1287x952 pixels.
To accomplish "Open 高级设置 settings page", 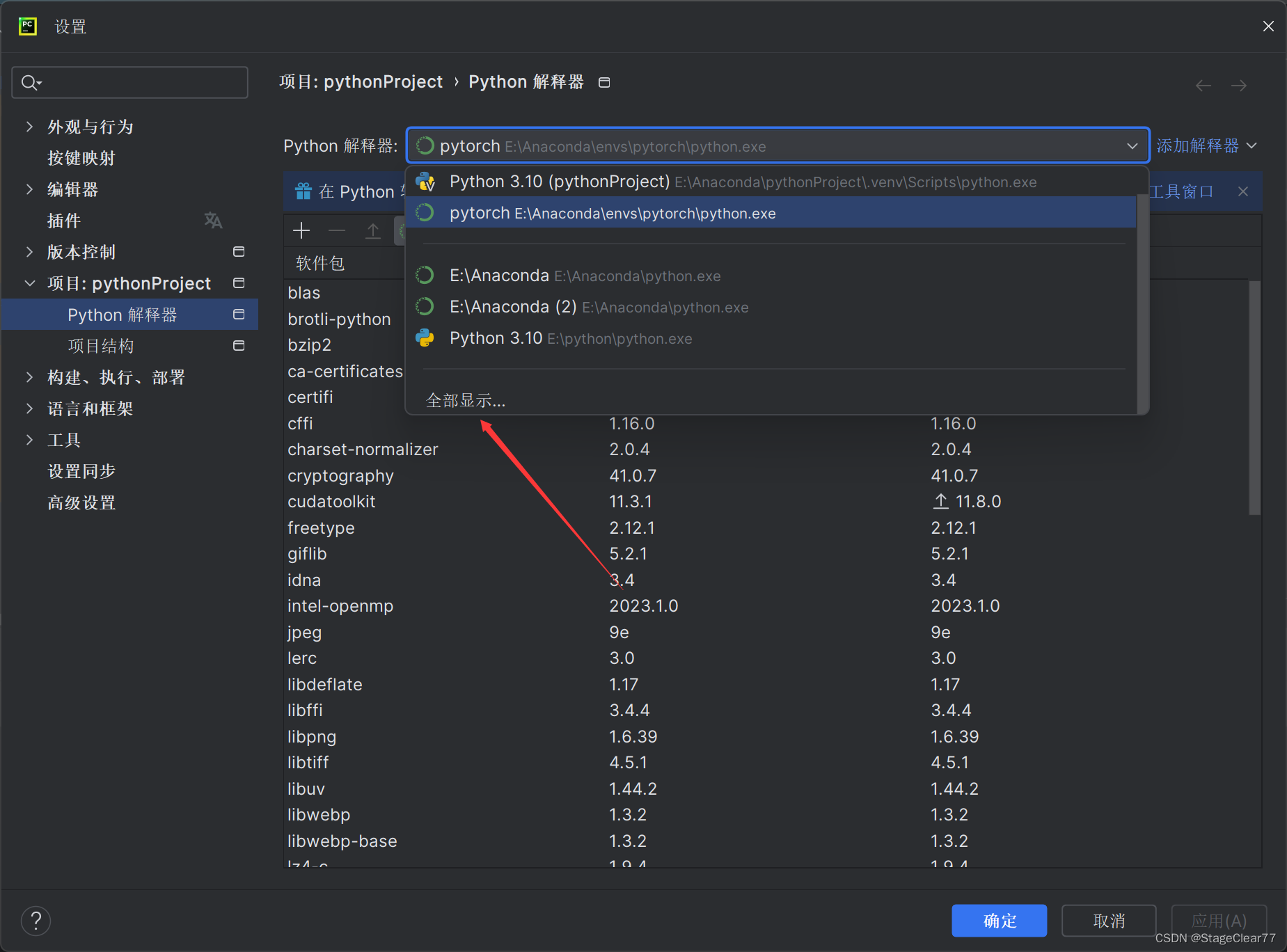I will pos(81,502).
